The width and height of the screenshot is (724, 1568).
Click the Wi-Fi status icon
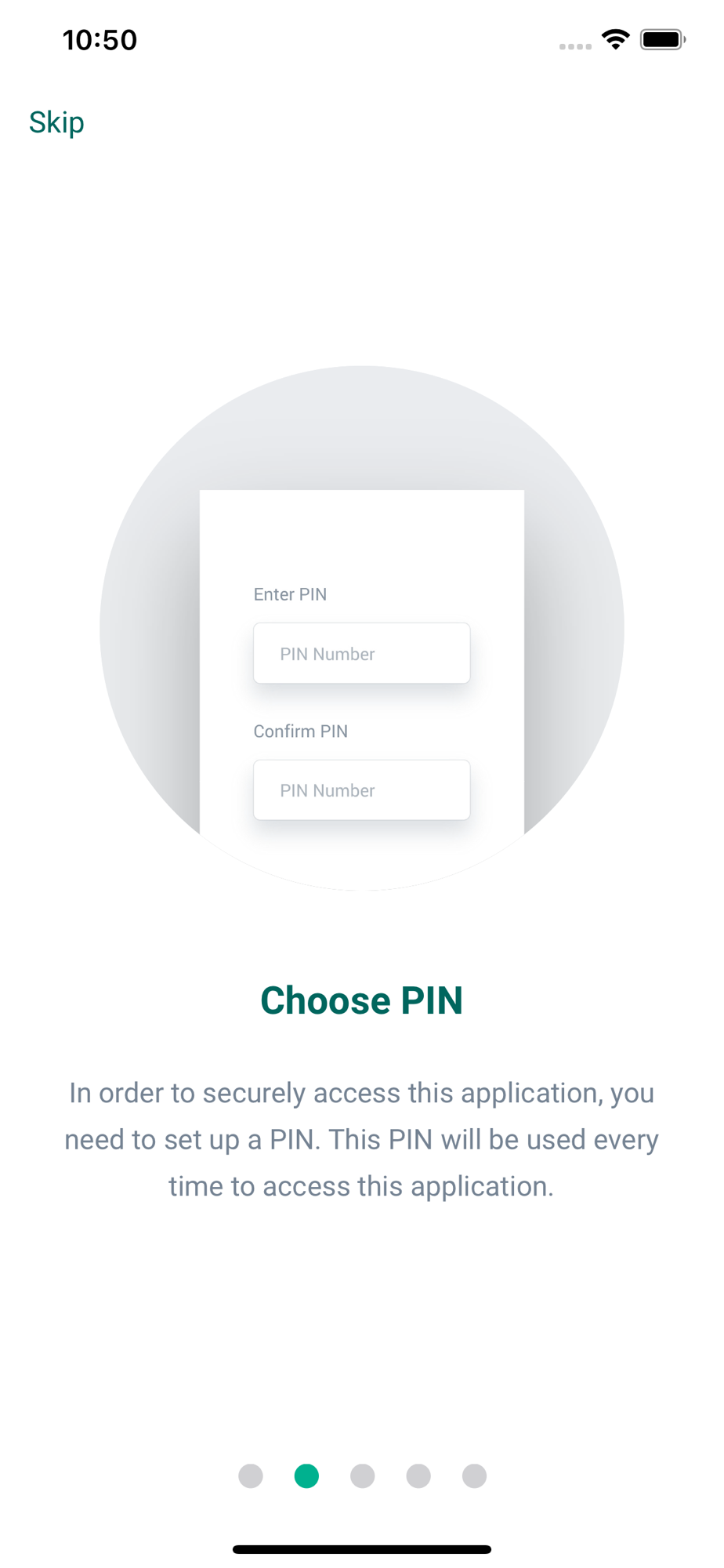pos(616,39)
